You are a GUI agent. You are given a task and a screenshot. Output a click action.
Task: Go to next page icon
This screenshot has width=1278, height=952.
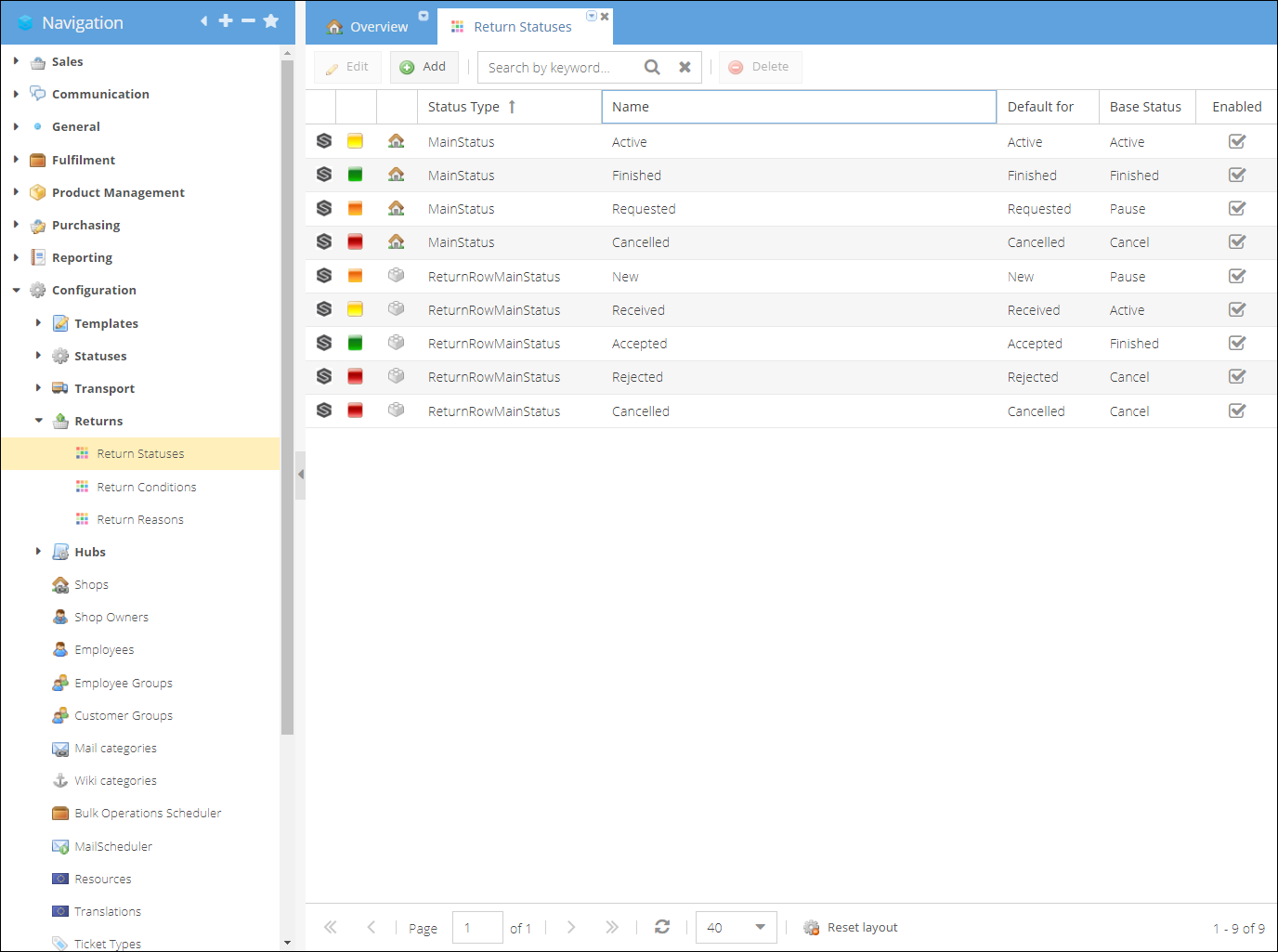[x=571, y=927]
